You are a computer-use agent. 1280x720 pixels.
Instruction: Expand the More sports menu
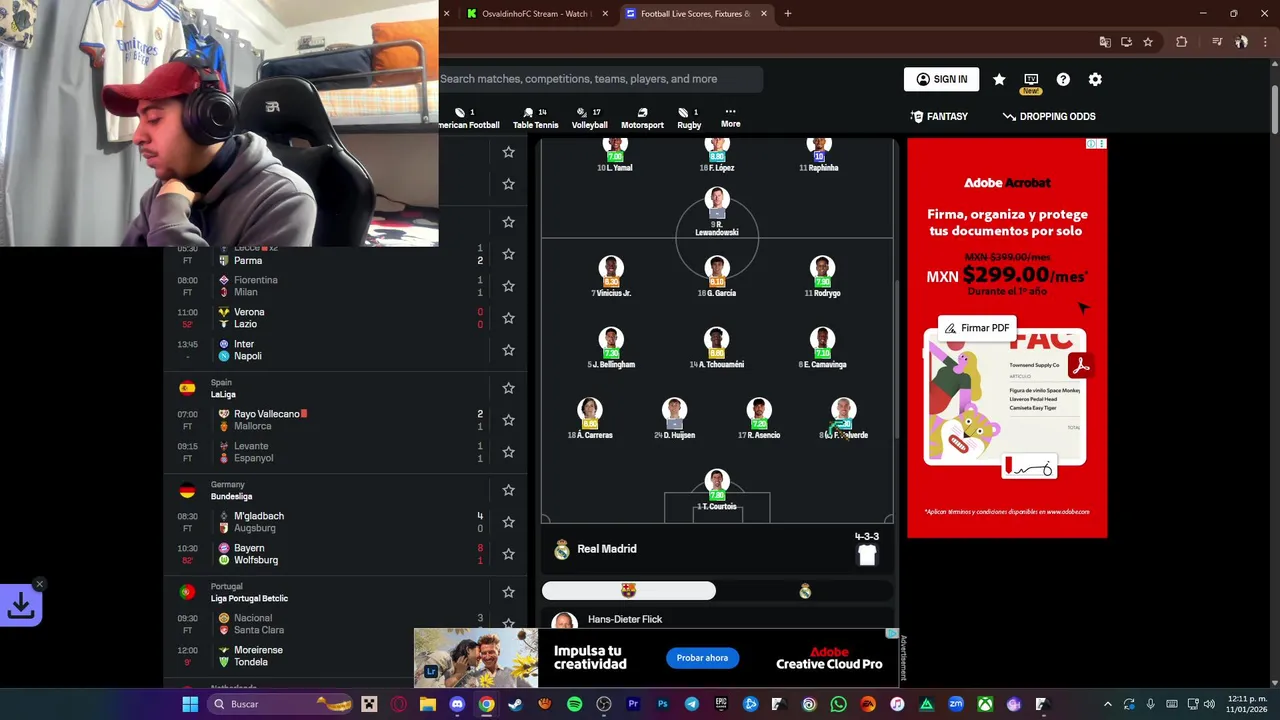click(x=730, y=117)
